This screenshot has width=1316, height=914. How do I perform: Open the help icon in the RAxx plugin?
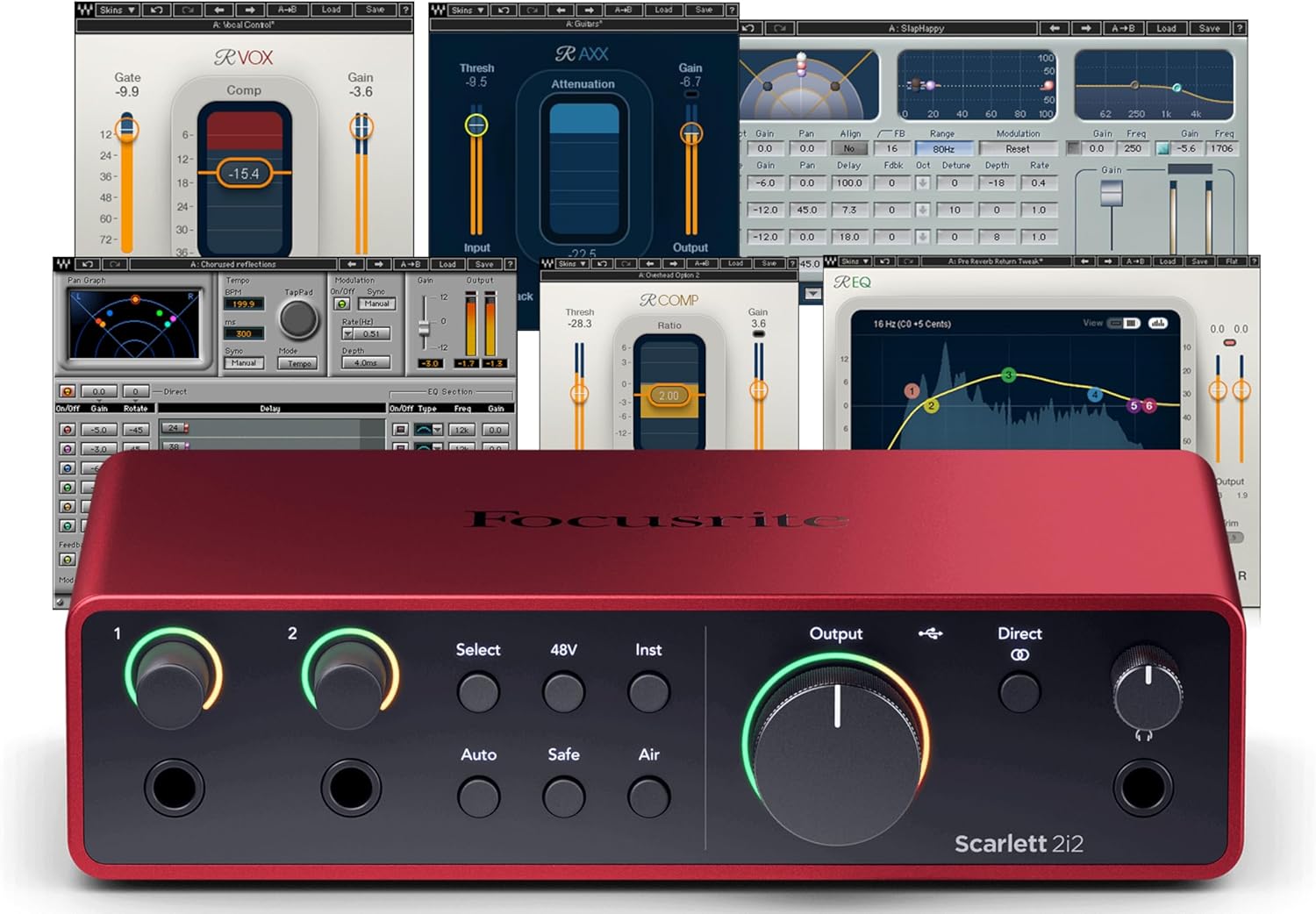733,10
